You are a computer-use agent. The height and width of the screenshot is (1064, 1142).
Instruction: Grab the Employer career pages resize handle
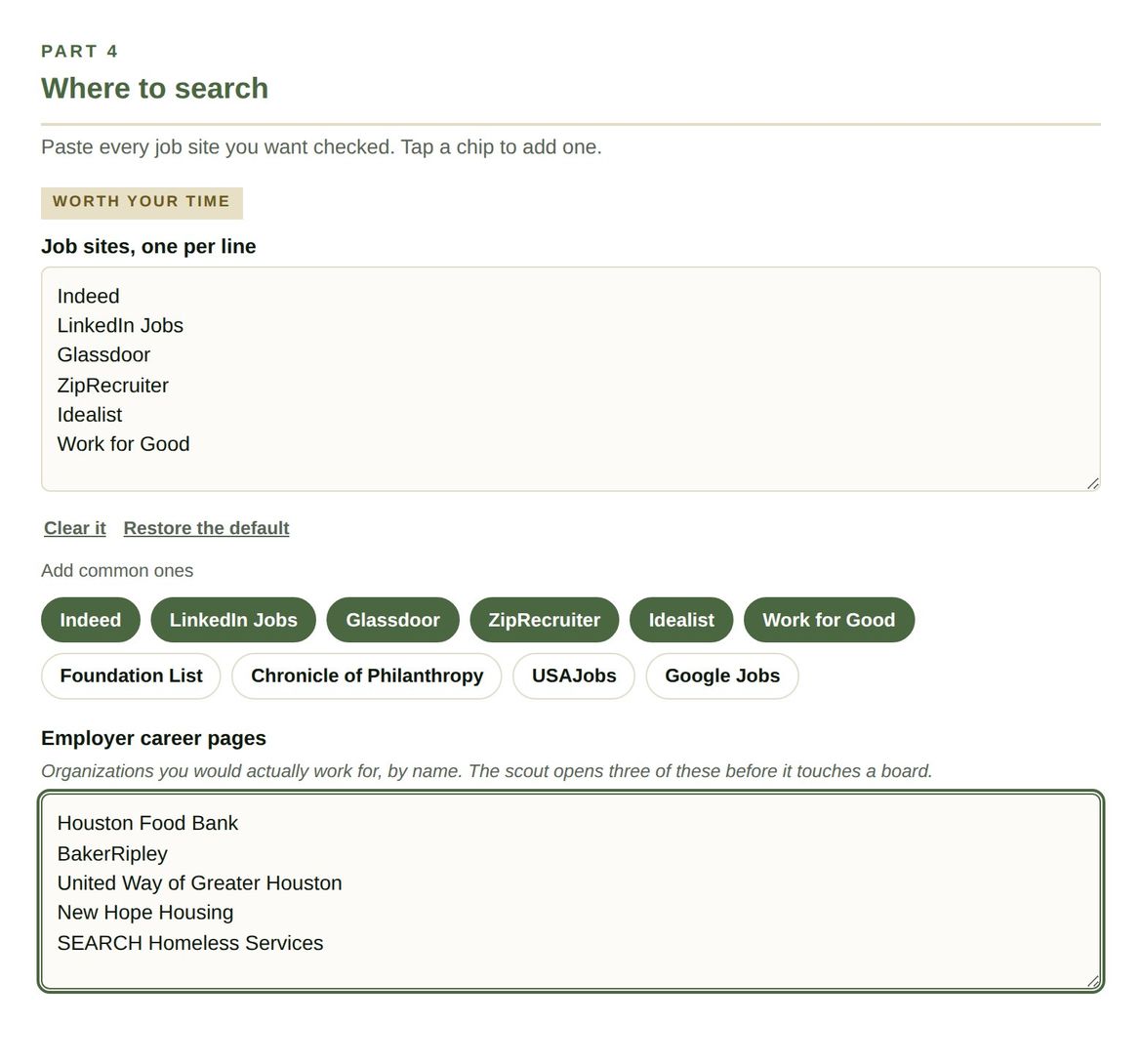tap(1092, 981)
